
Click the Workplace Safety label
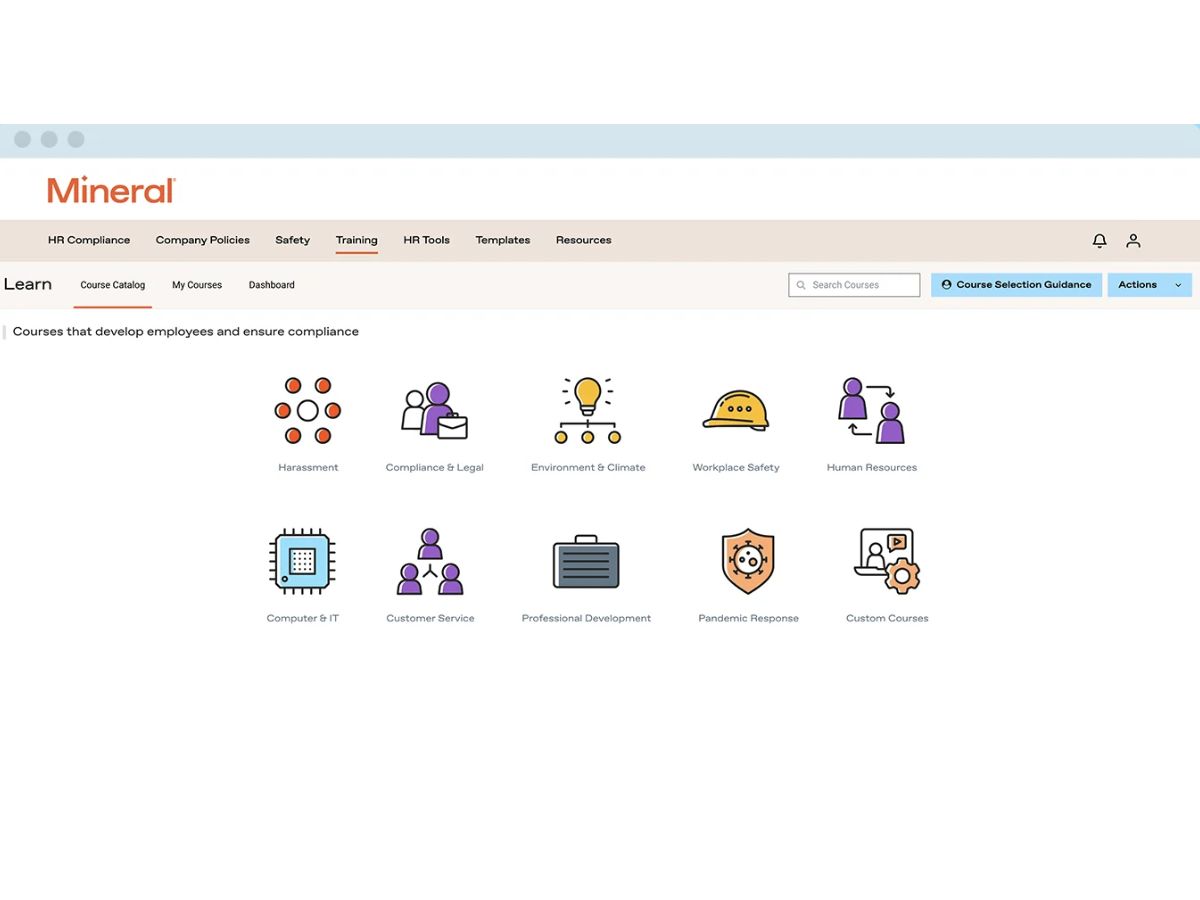point(736,468)
